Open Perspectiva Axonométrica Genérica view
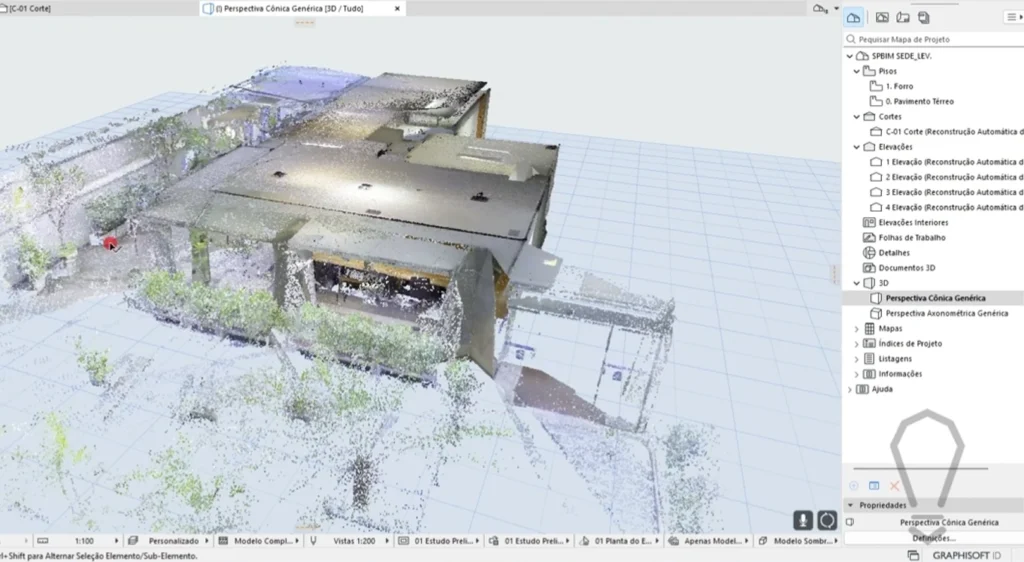 tap(946, 313)
